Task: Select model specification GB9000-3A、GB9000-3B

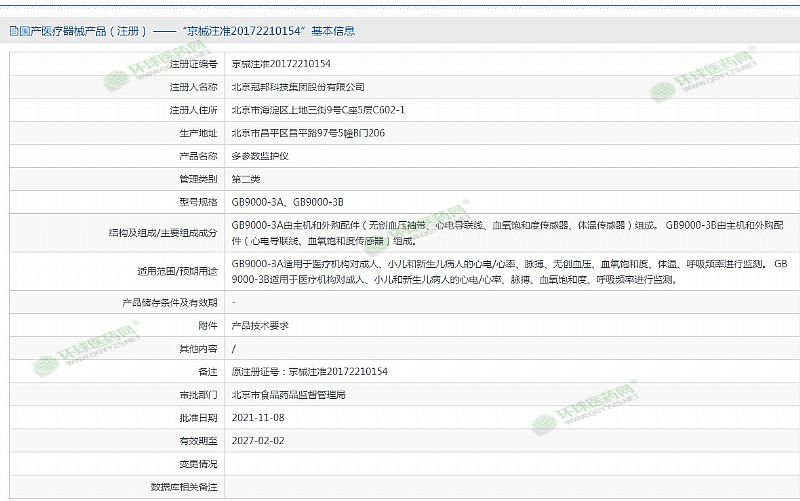Action: (x=287, y=202)
